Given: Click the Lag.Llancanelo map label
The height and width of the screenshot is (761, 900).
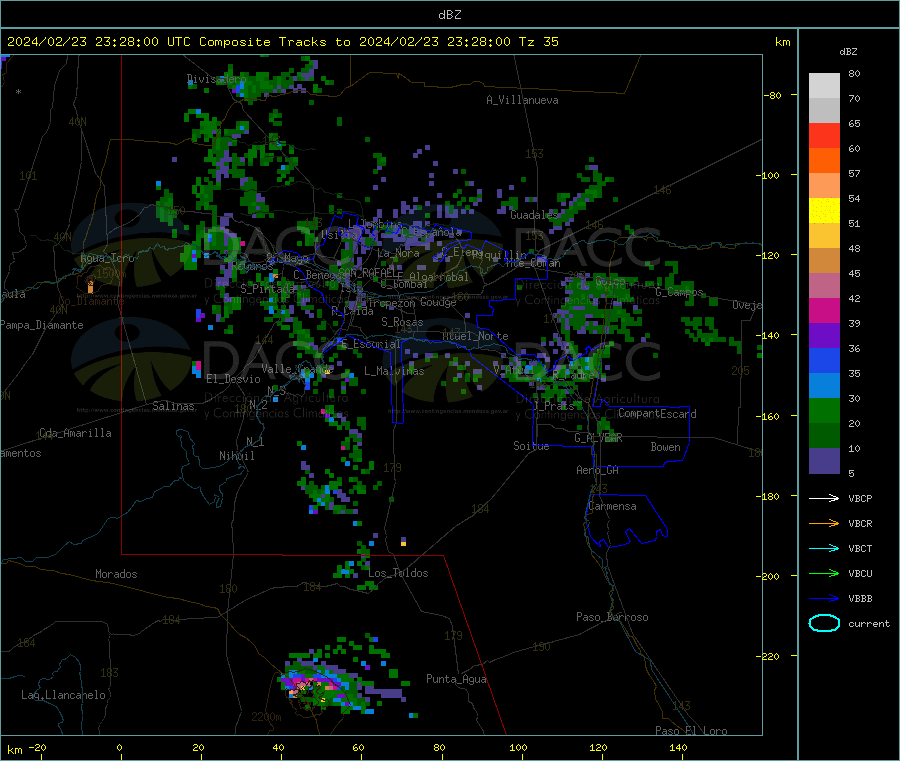Looking at the screenshot, I should 63,695.
